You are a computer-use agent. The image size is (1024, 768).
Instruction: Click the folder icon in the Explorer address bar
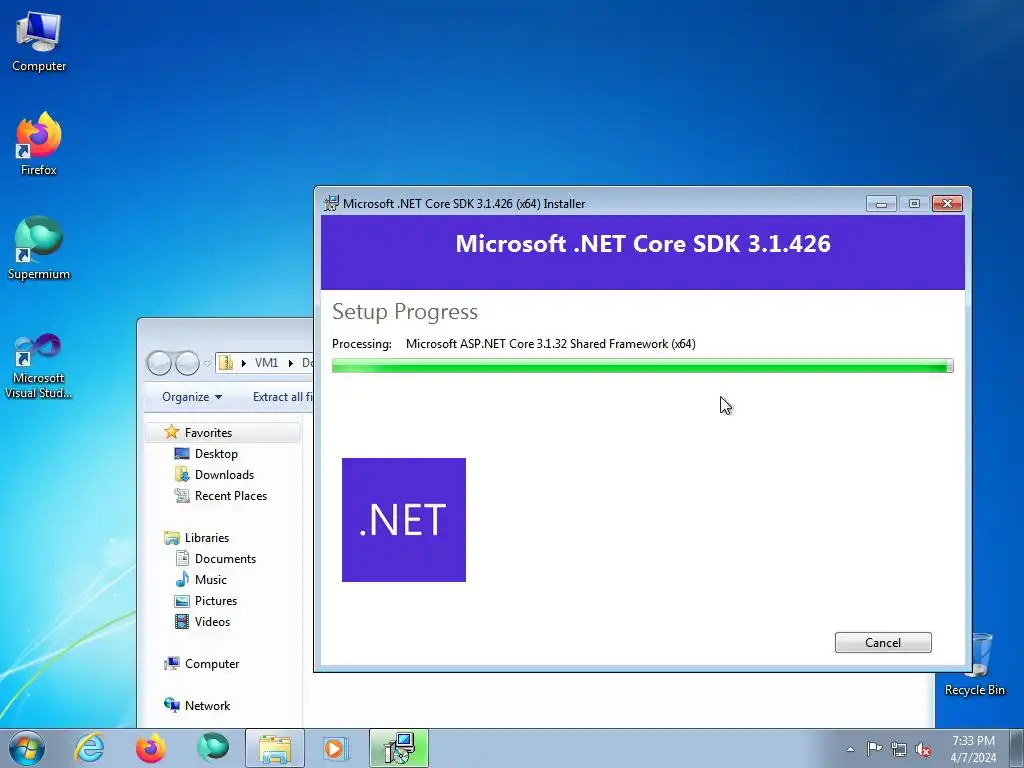[226, 362]
